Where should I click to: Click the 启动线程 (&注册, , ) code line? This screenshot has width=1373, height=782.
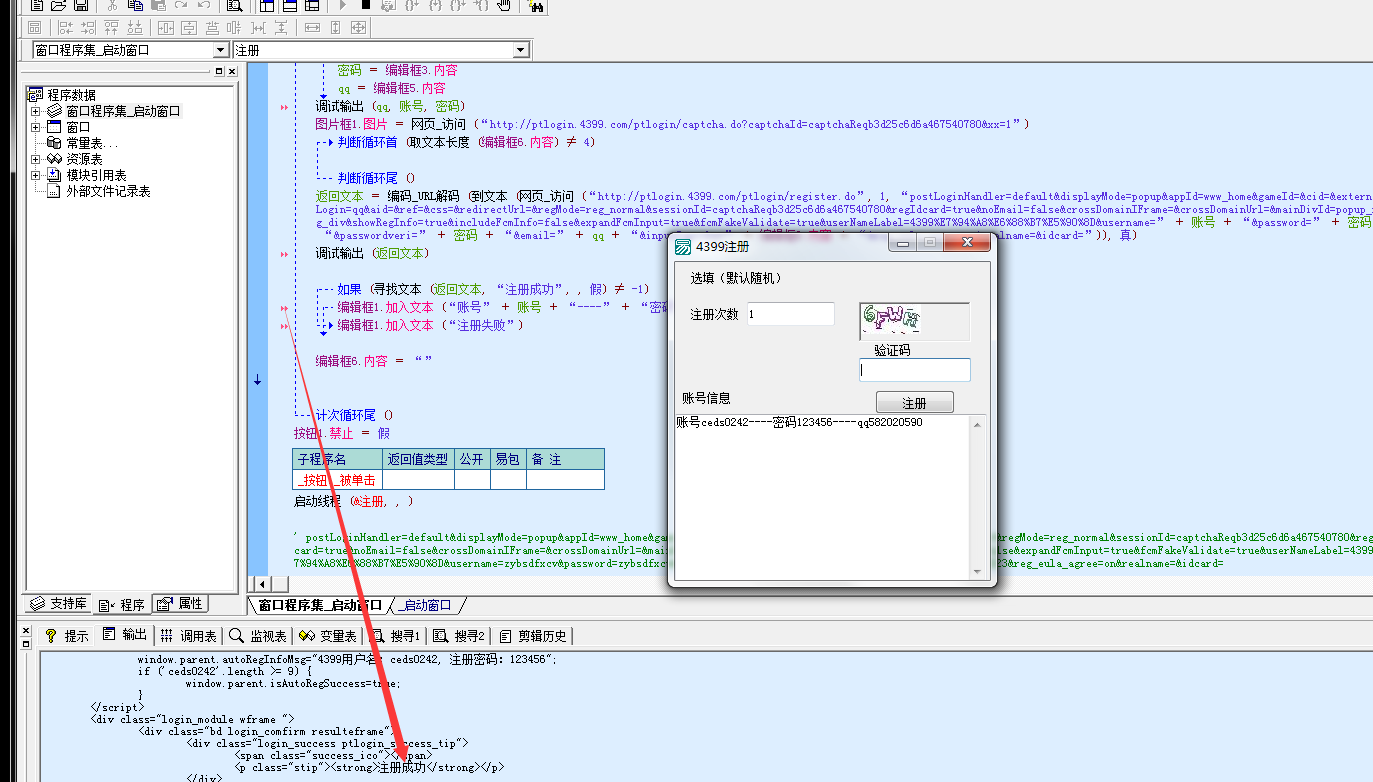pos(353,501)
